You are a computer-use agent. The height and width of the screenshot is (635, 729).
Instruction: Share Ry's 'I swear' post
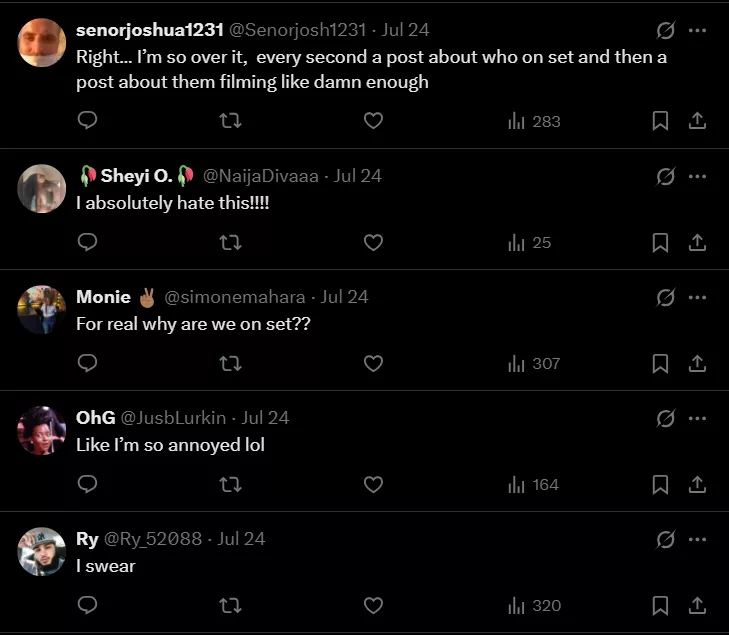coord(698,605)
